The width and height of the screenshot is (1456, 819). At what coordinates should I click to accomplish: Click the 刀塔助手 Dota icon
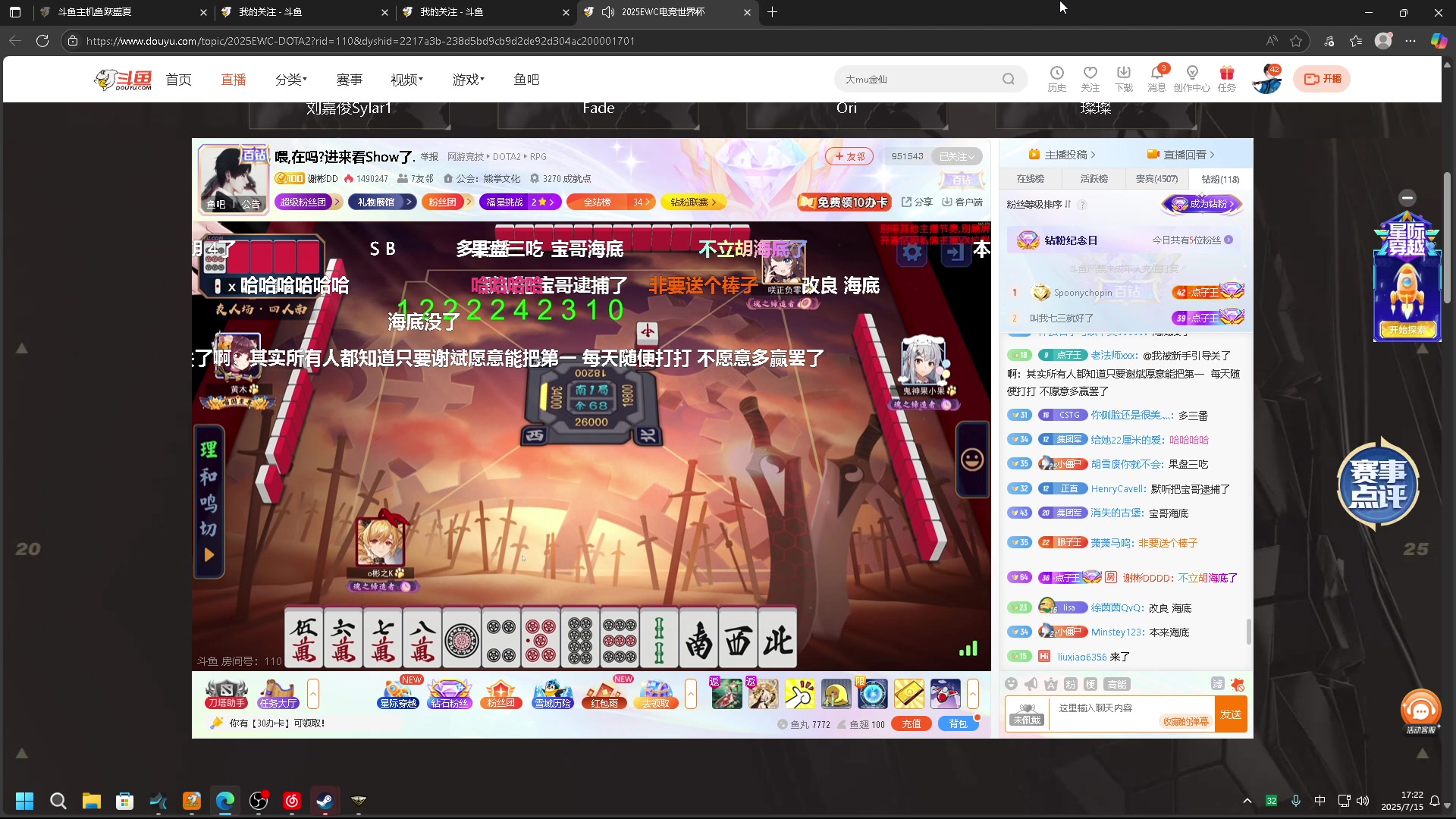(x=226, y=693)
